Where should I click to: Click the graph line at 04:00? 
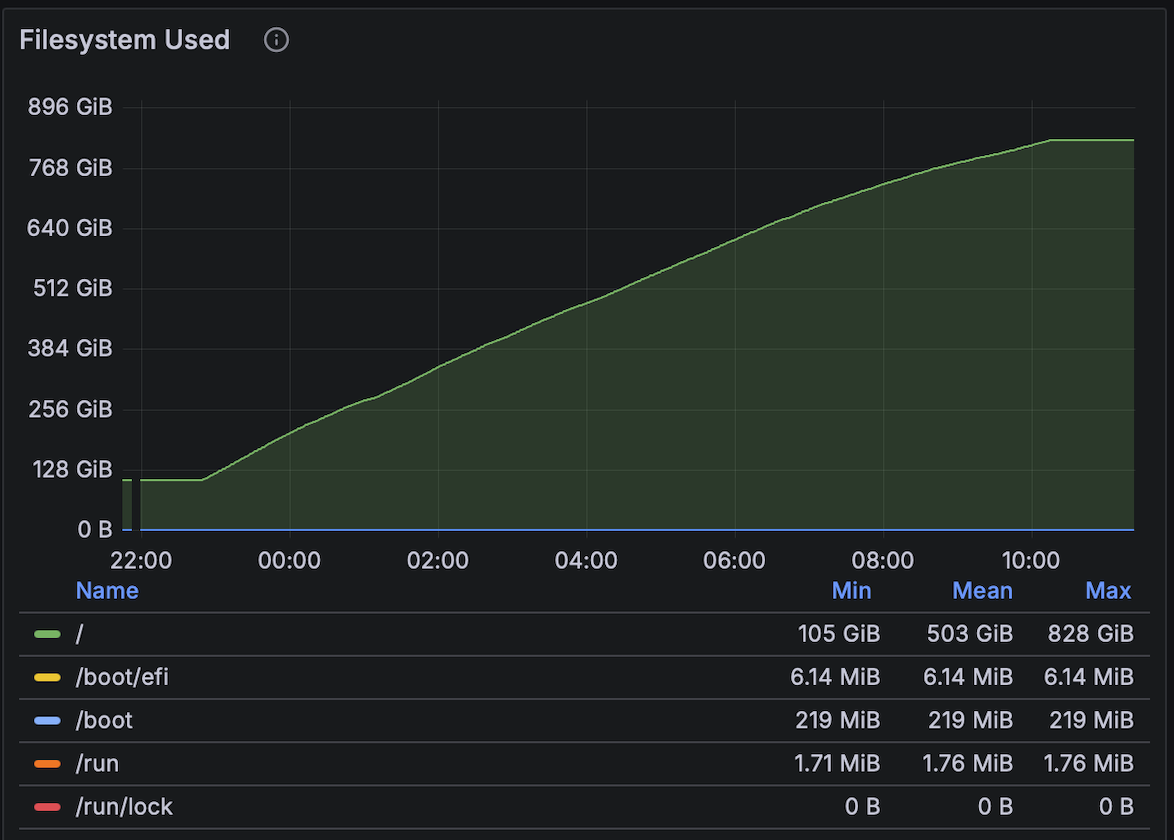pos(586,304)
